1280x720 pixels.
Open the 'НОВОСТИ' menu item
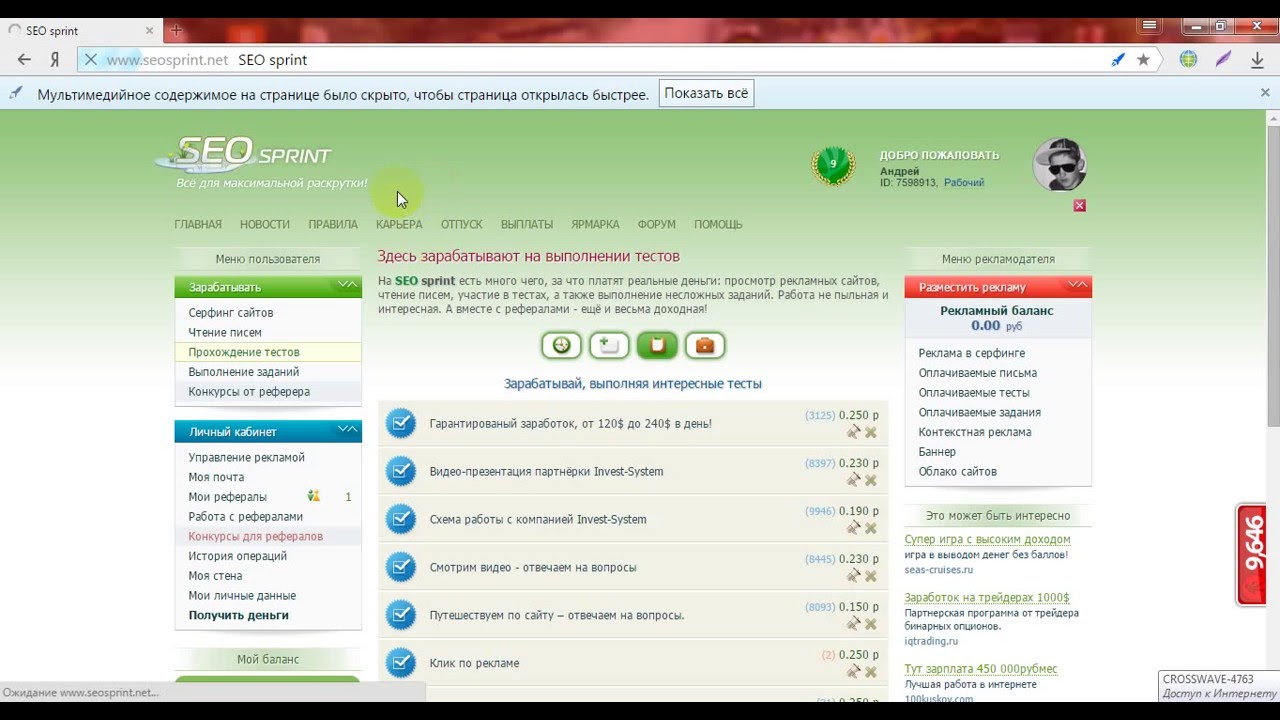tap(265, 224)
